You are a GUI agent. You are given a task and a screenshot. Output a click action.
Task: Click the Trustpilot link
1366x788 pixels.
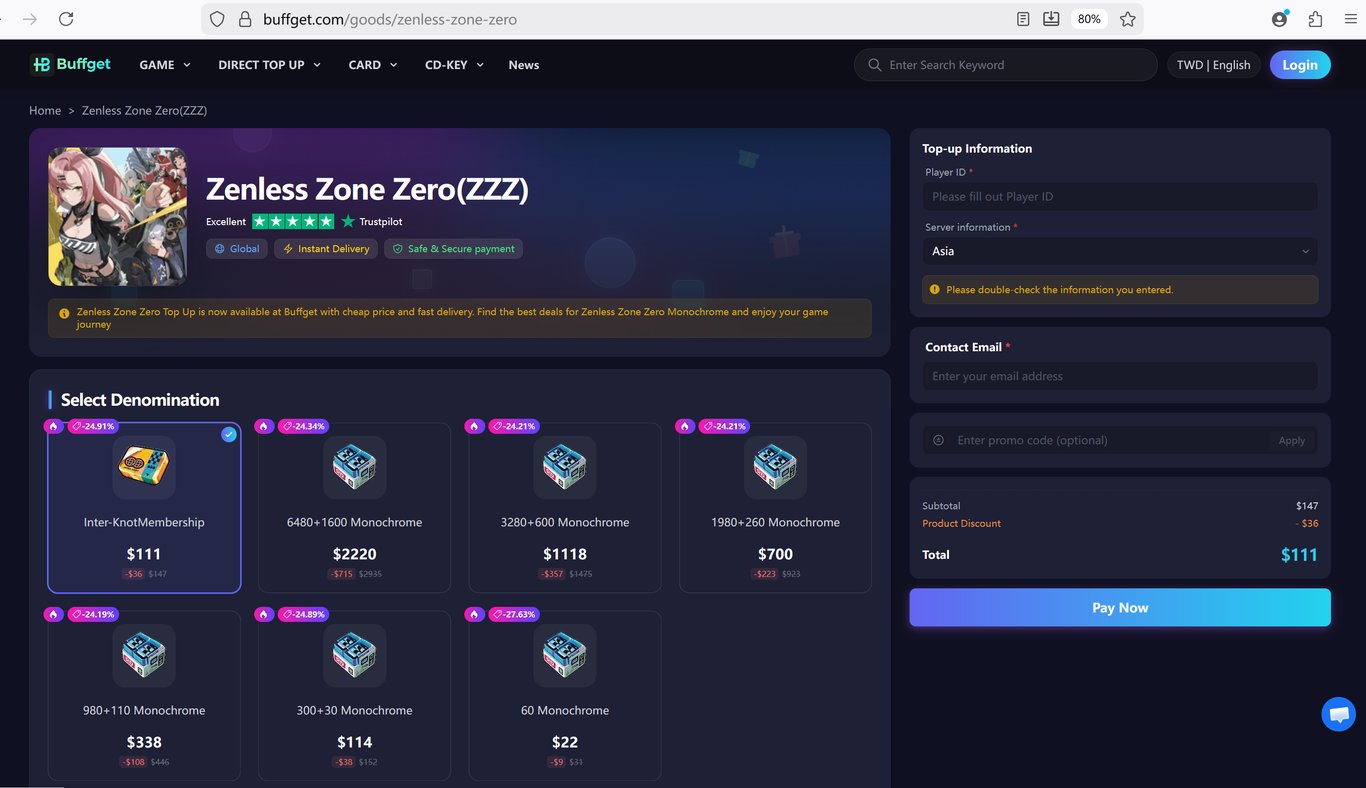pyautogui.click(x=372, y=221)
